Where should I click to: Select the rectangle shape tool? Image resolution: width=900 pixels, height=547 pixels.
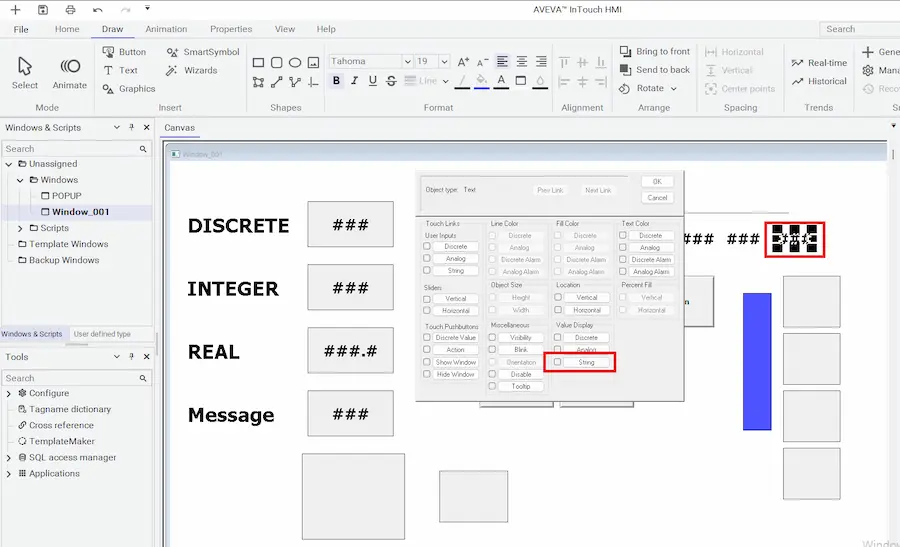point(258,63)
